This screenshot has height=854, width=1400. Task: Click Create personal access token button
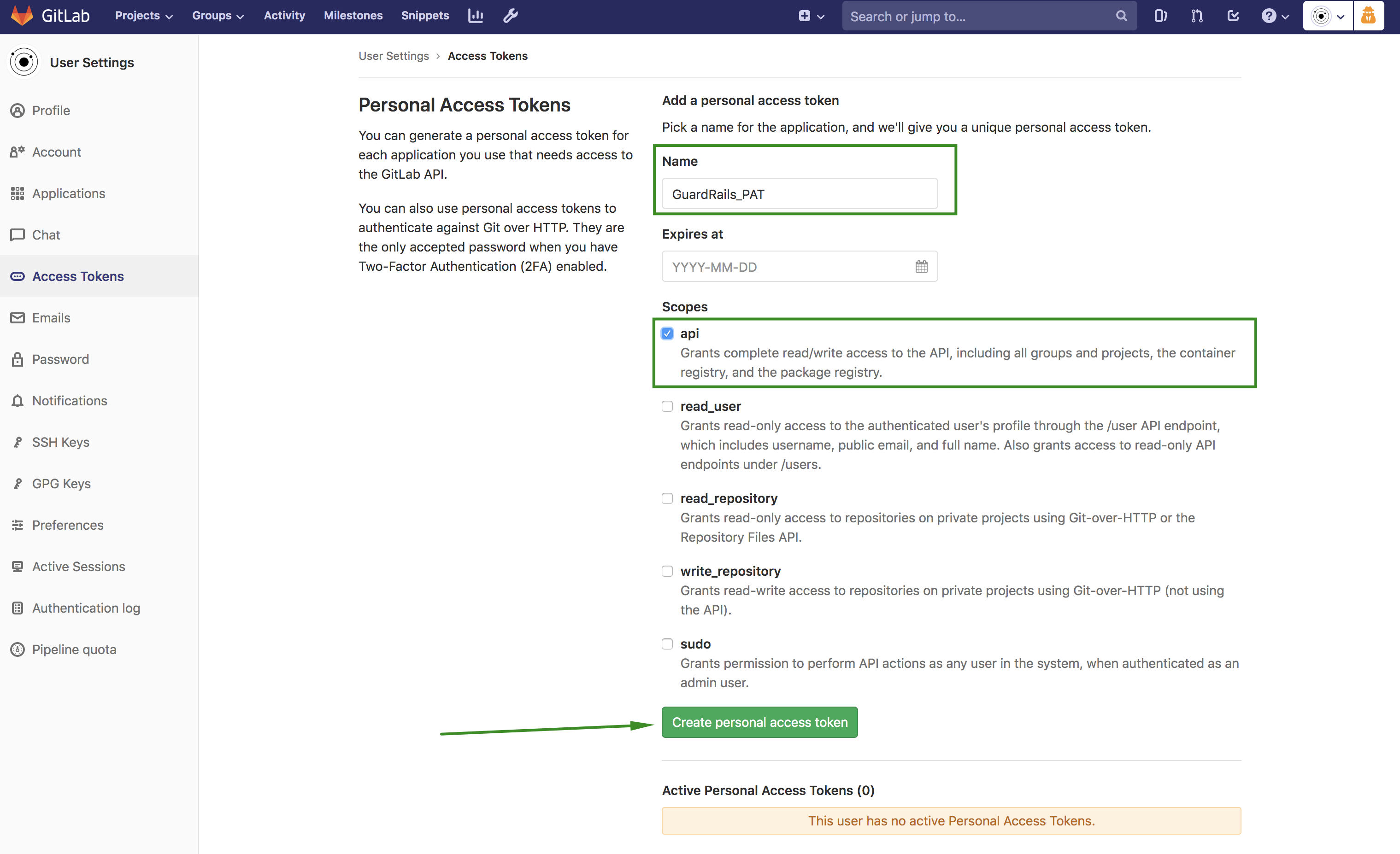click(x=760, y=722)
